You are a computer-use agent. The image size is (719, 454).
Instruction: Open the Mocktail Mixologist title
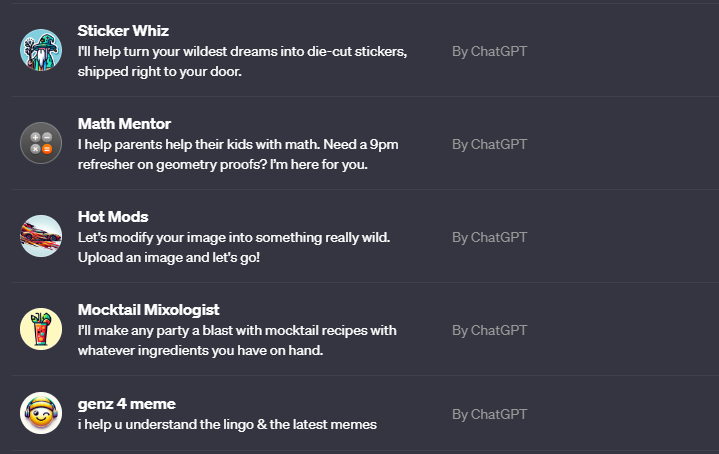point(148,310)
